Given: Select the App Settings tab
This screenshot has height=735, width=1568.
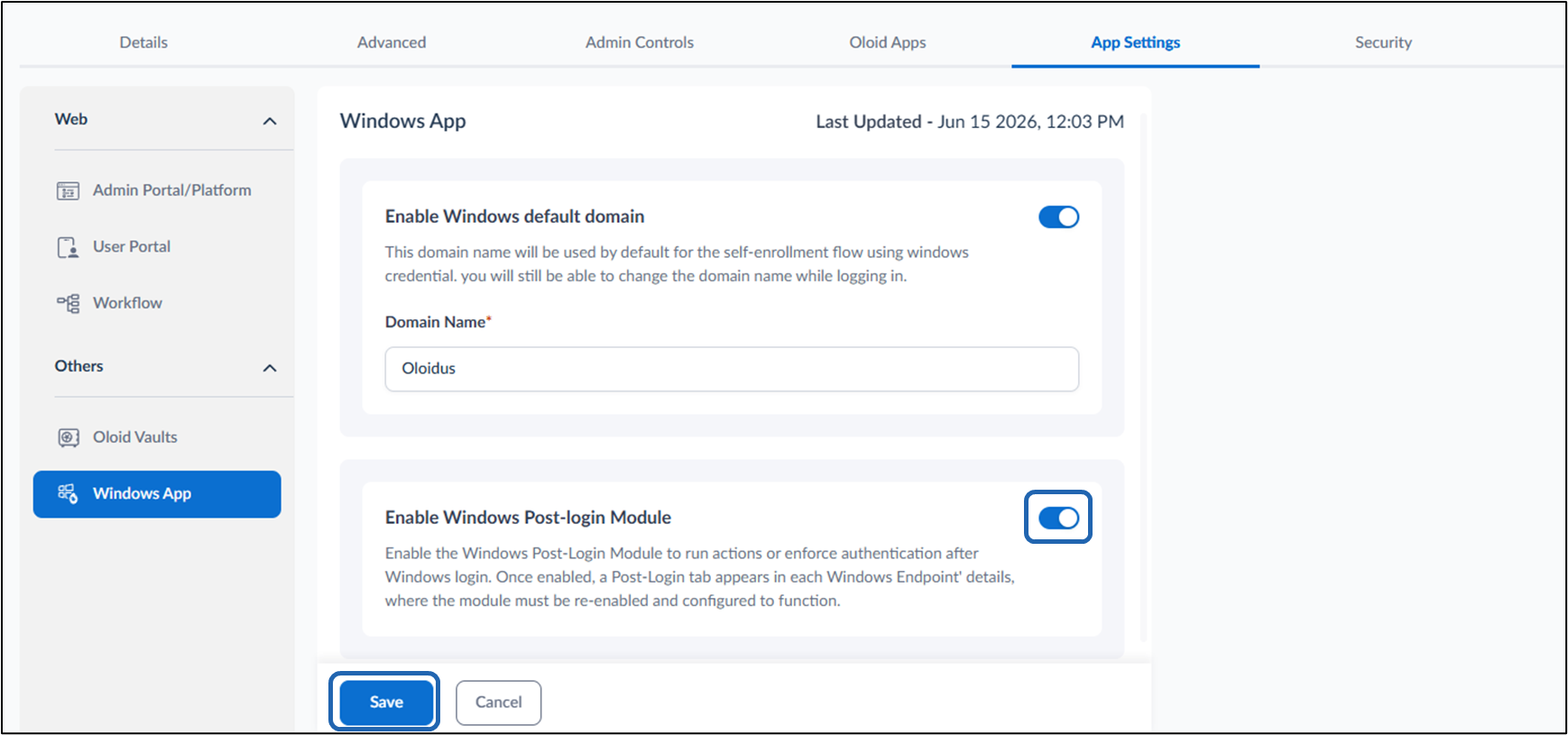Looking at the screenshot, I should [x=1136, y=42].
